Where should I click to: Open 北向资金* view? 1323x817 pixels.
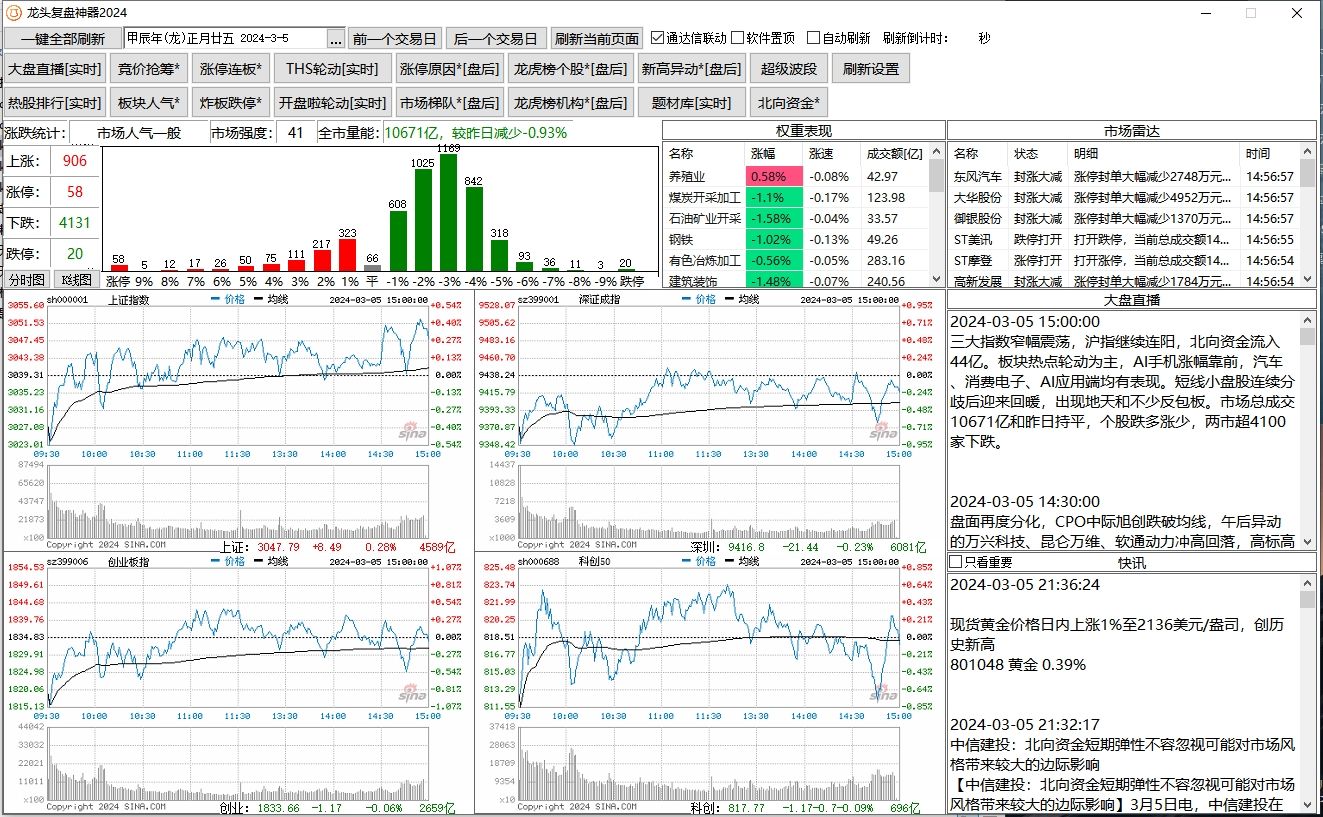click(x=789, y=102)
